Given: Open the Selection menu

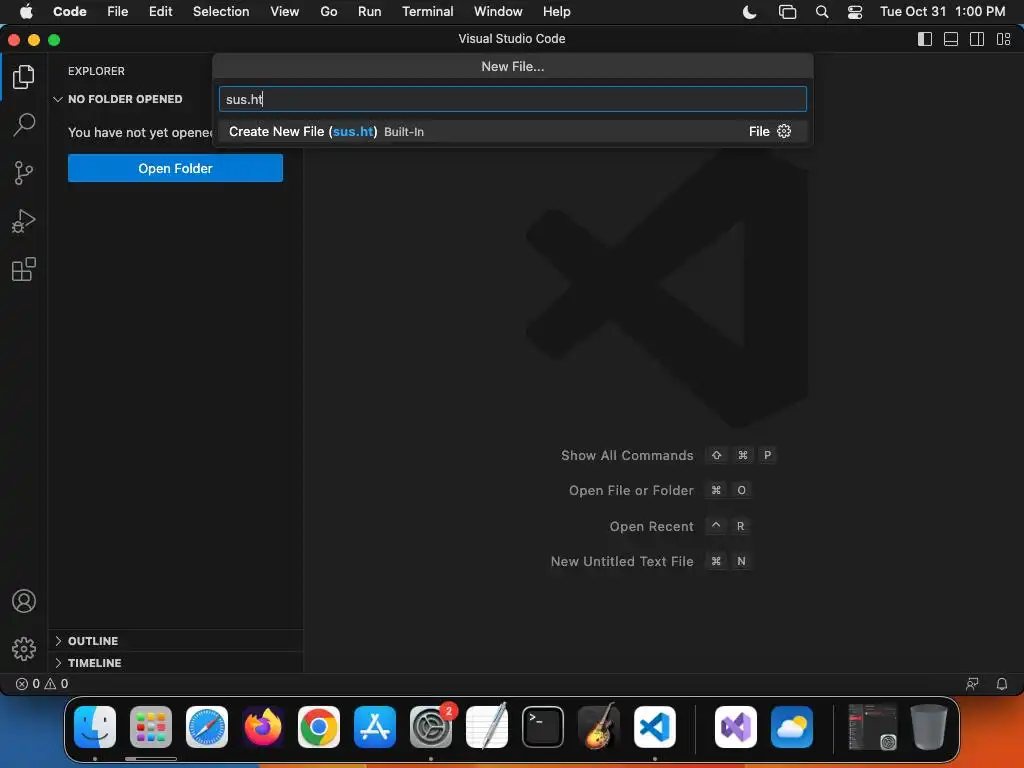Looking at the screenshot, I should point(221,12).
